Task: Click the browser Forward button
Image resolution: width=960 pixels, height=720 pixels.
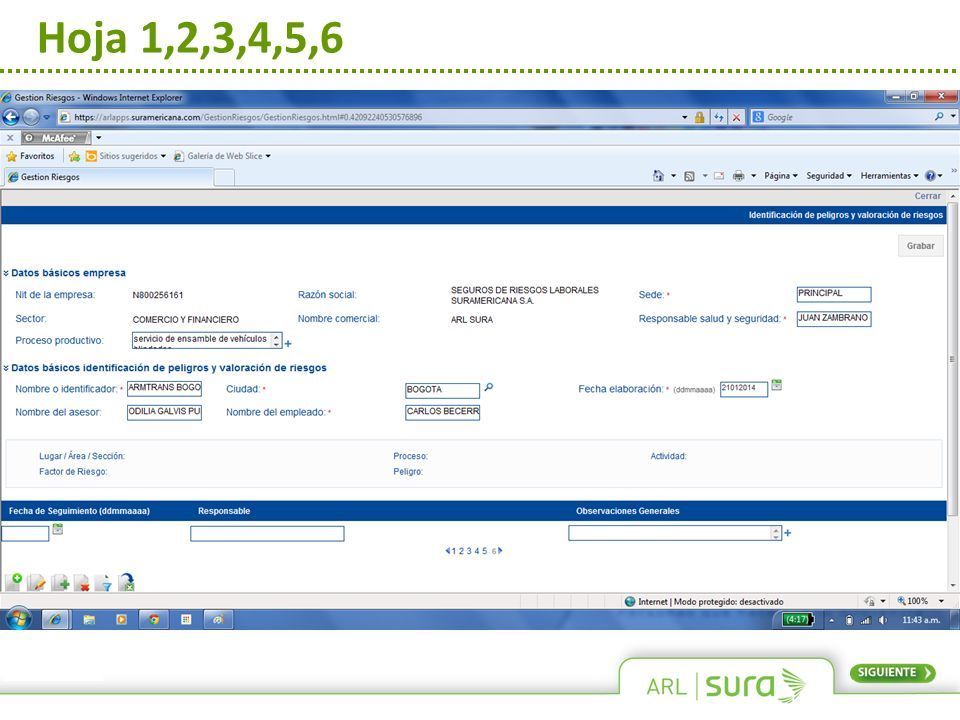Action: [x=31, y=116]
